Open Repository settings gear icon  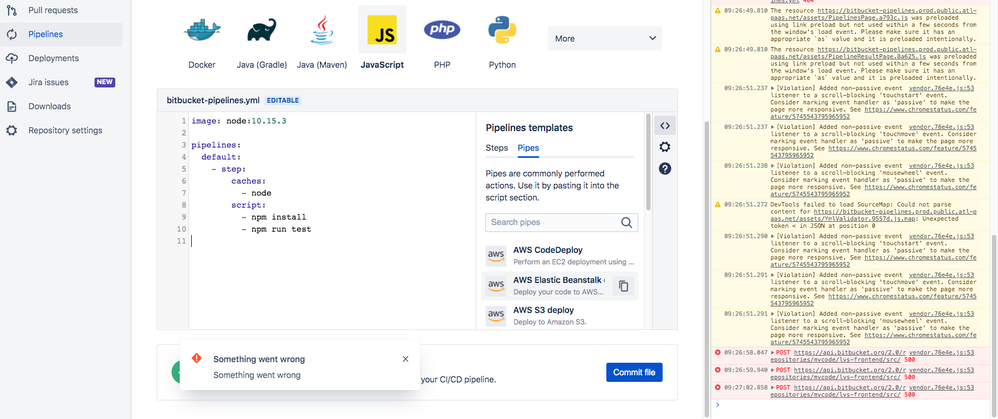(11, 131)
